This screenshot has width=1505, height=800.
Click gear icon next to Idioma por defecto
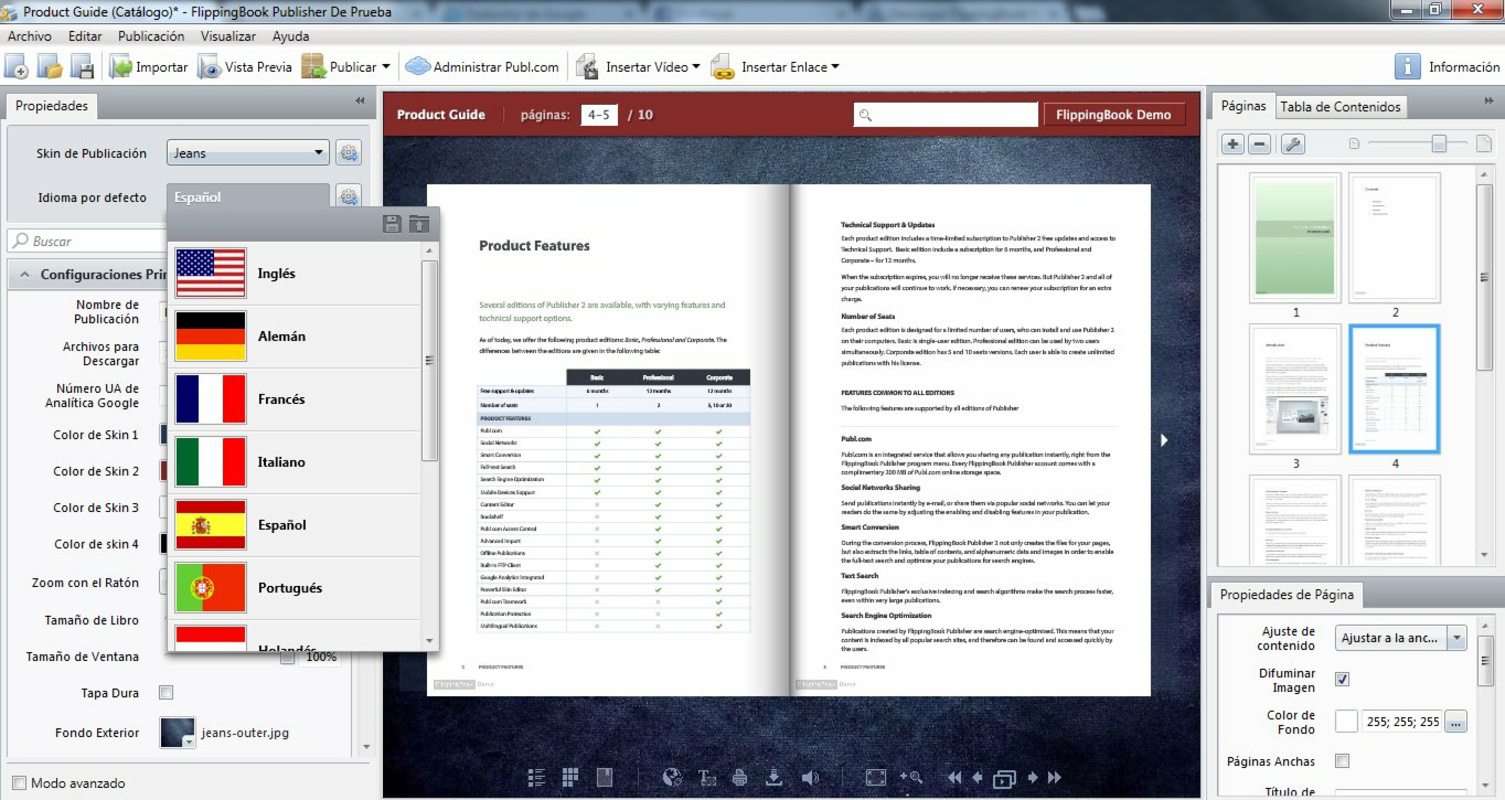coord(348,196)
